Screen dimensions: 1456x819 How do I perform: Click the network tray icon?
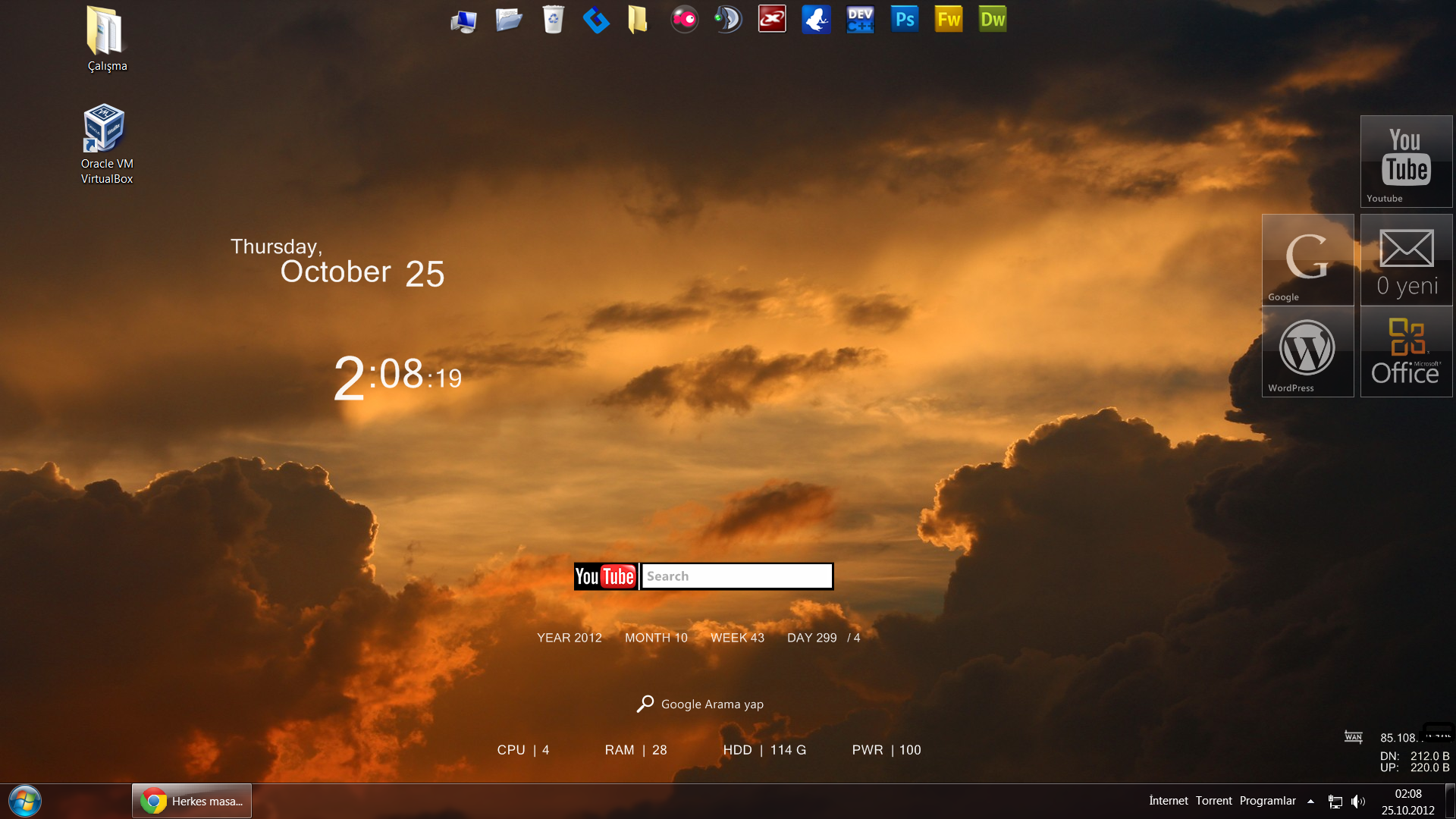coord(1335,802)
